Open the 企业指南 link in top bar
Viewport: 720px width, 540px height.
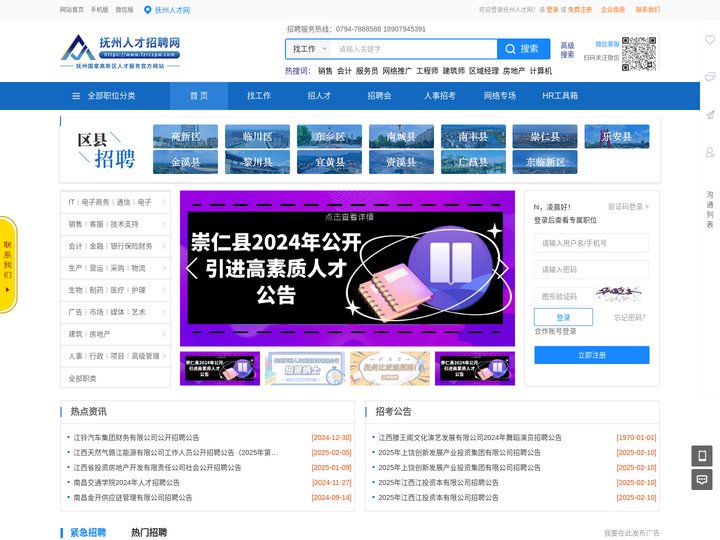613,10
